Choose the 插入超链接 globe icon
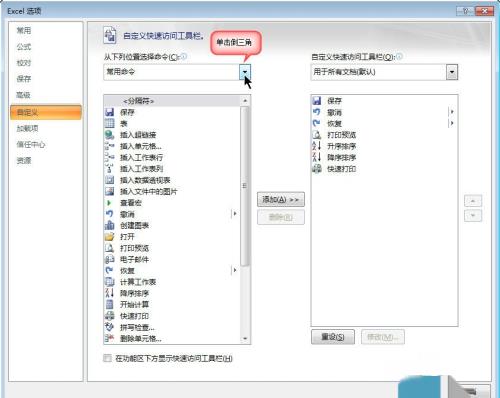 point(109,135)
